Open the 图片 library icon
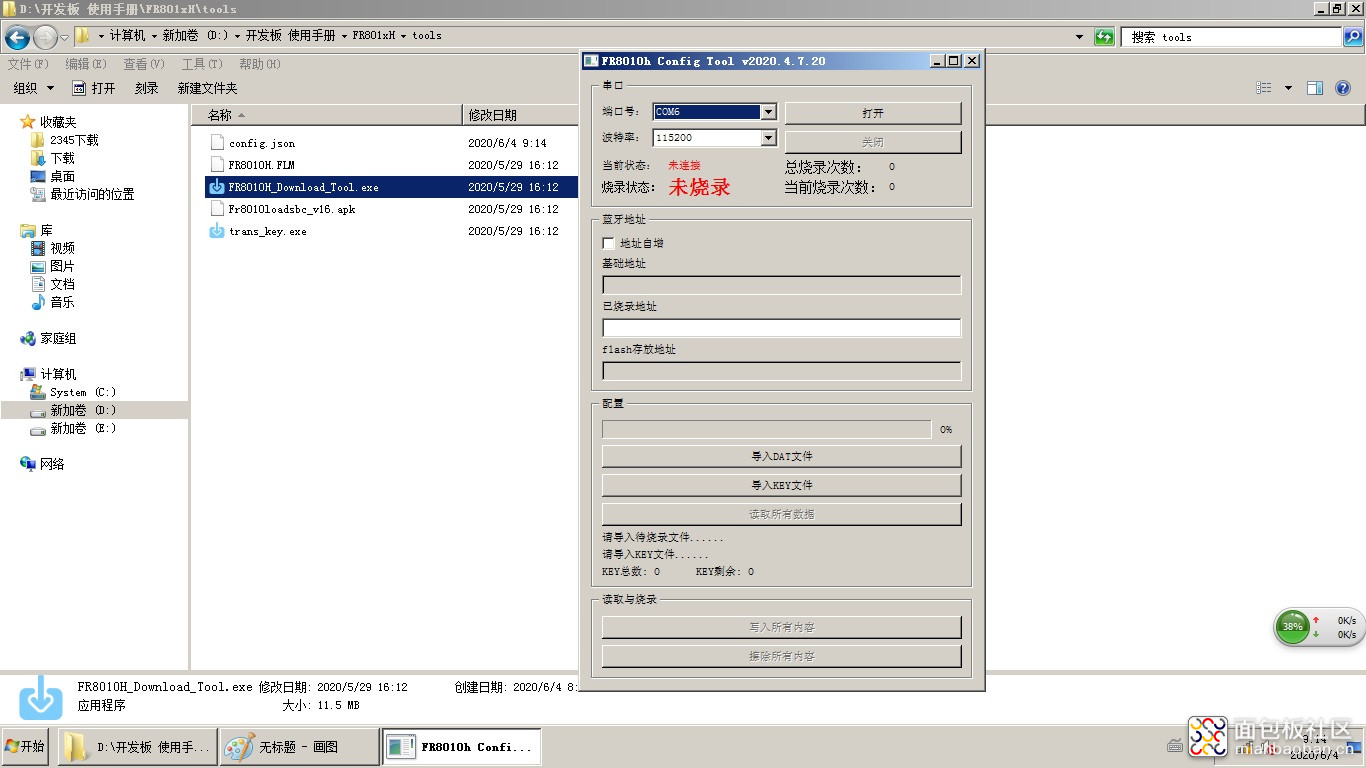 pos(38,266)
